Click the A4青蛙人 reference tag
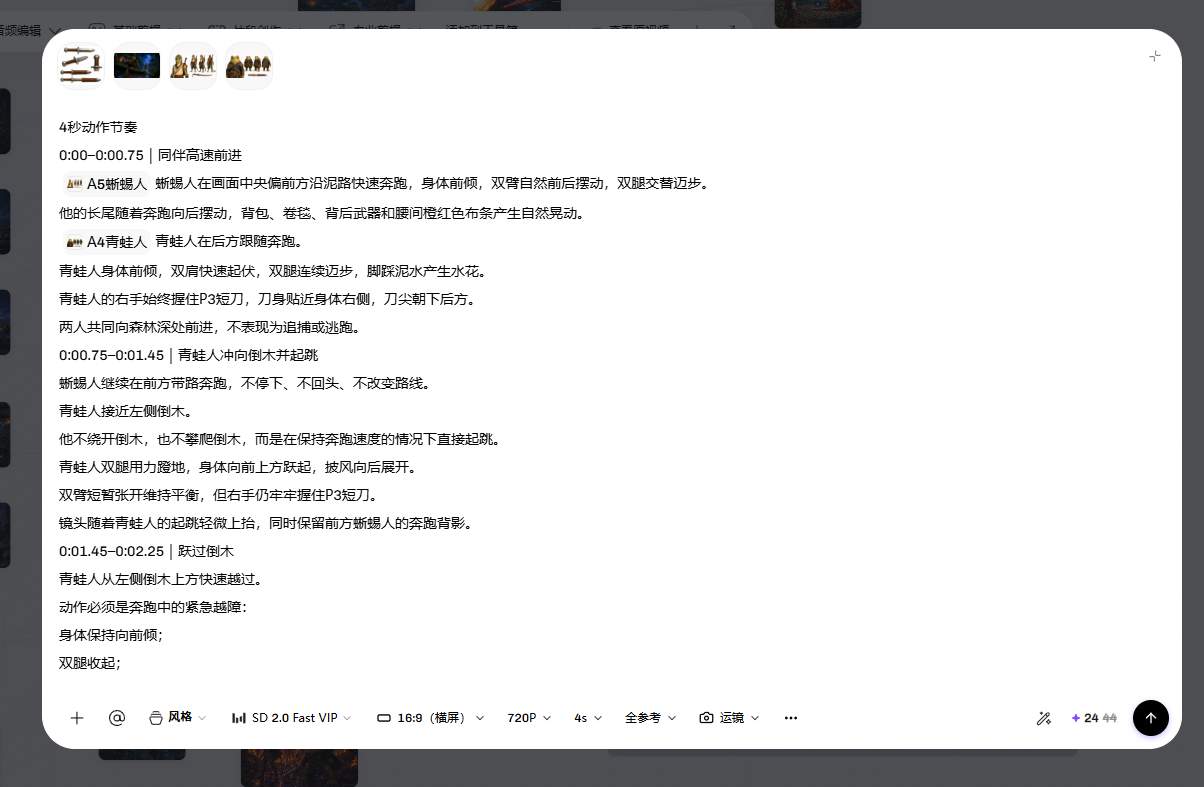The width and height of the screenshot is (1204, 787). click(106, 241)
